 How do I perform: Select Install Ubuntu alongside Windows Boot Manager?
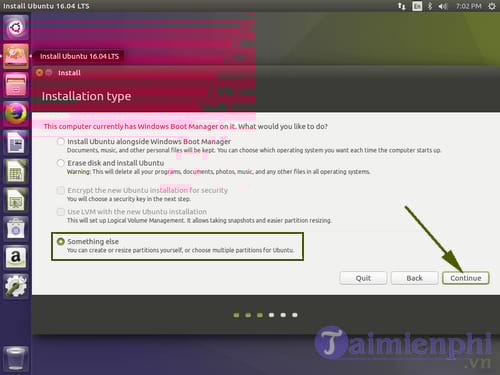(60, 142)
